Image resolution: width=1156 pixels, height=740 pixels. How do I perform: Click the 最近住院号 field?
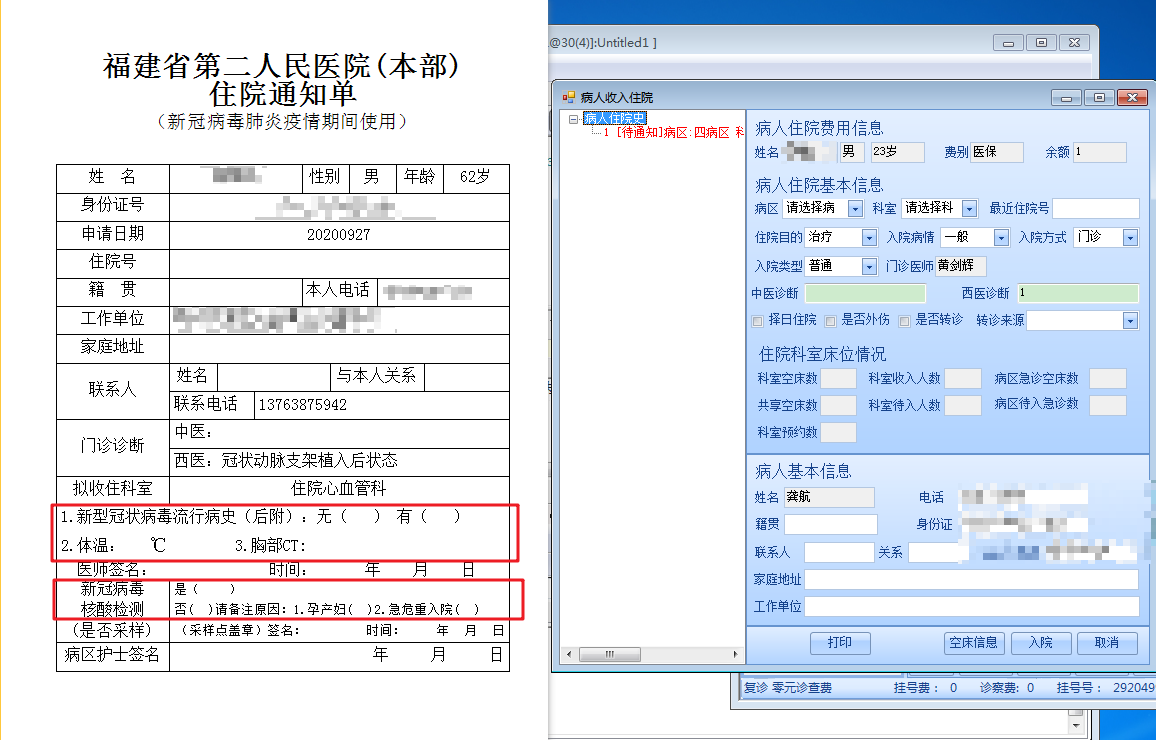click(1096, 209)
